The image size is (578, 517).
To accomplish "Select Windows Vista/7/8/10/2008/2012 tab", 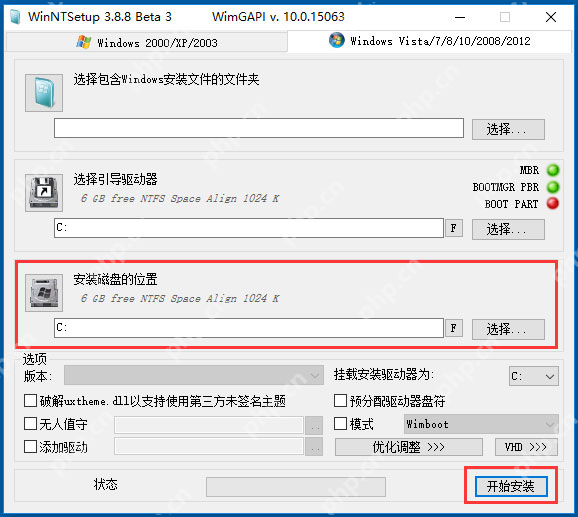I will (x=429, y=41).
